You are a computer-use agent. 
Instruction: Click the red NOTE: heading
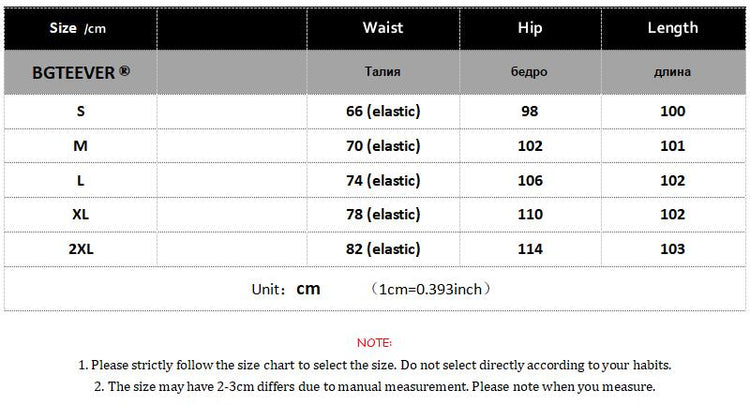pos(374,343)
